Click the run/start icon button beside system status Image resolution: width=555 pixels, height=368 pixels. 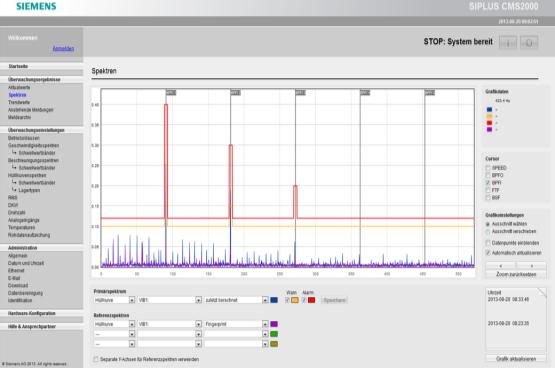click(508, 42)
